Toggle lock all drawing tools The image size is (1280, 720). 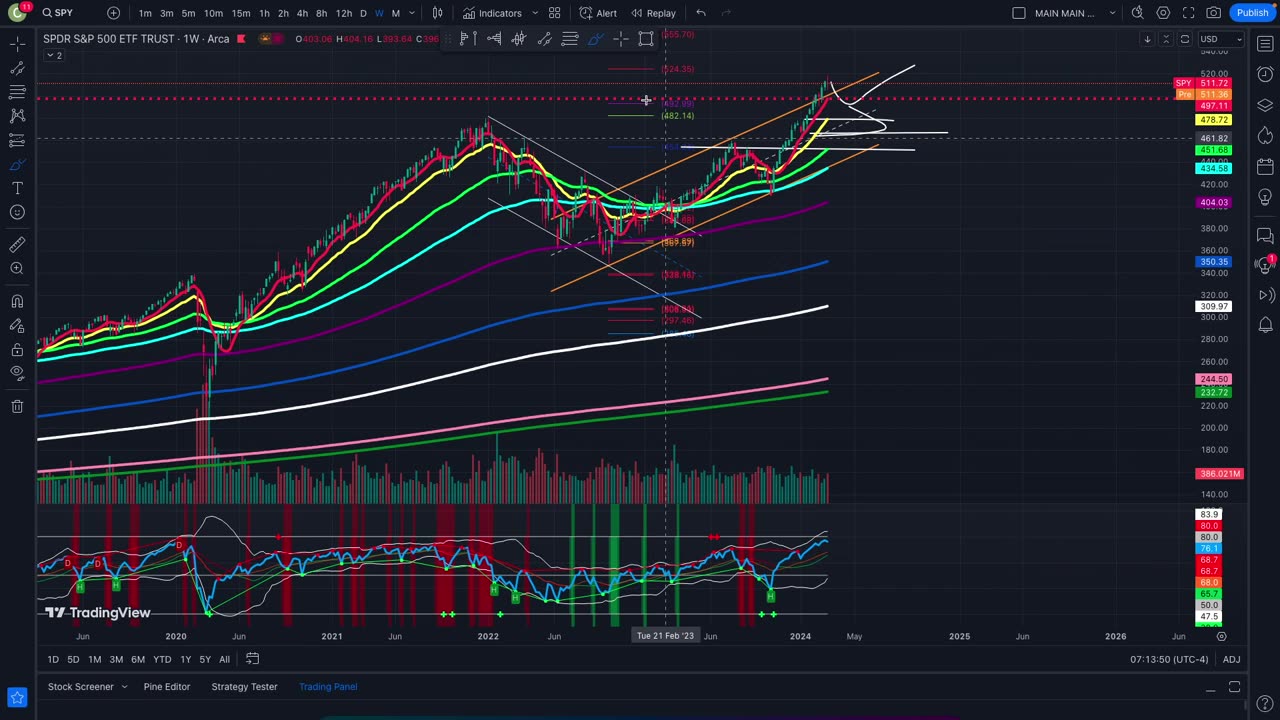click(17, 349)
